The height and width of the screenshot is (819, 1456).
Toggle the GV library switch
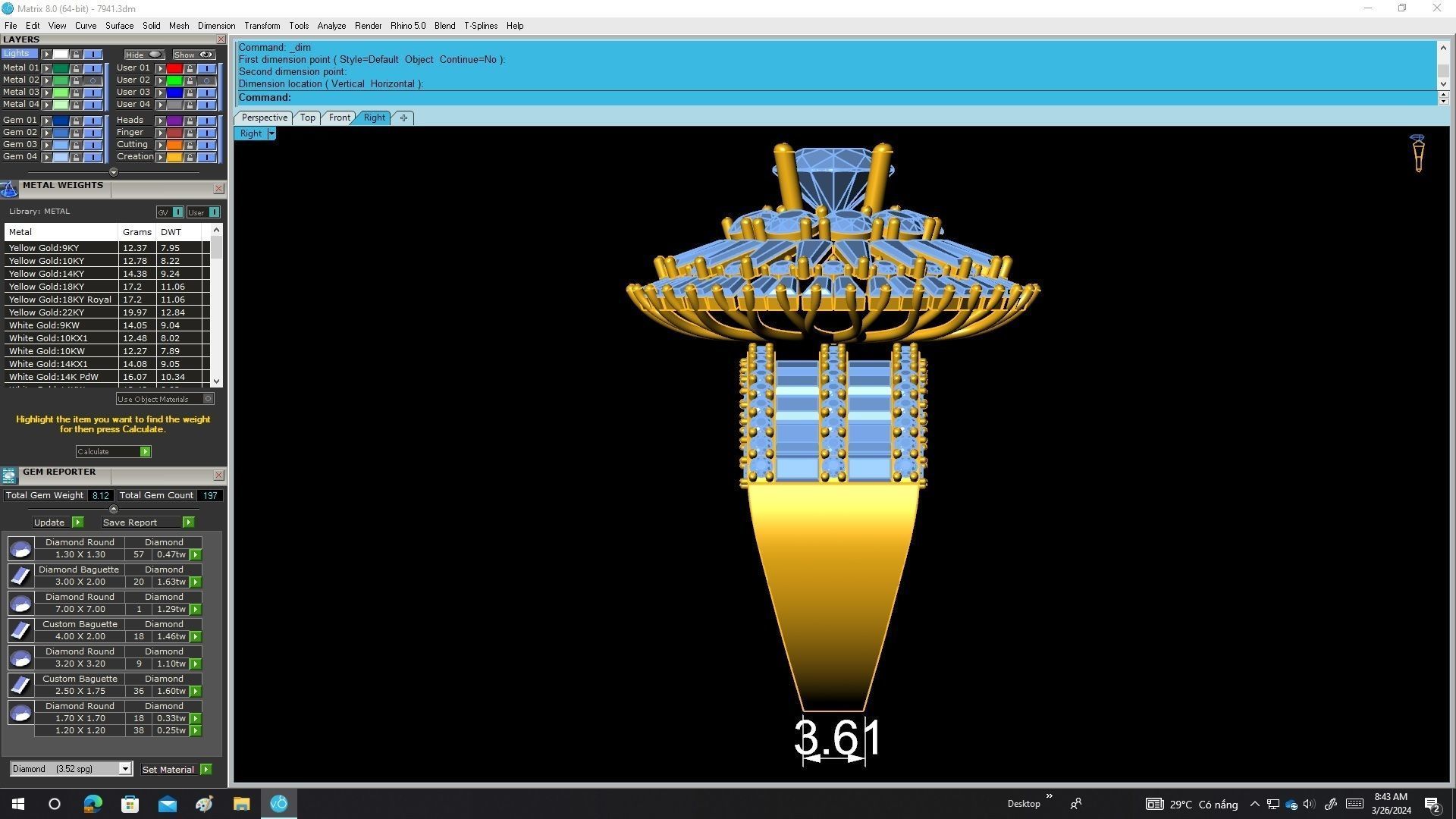pyautogui.click(x=177, y=212)
